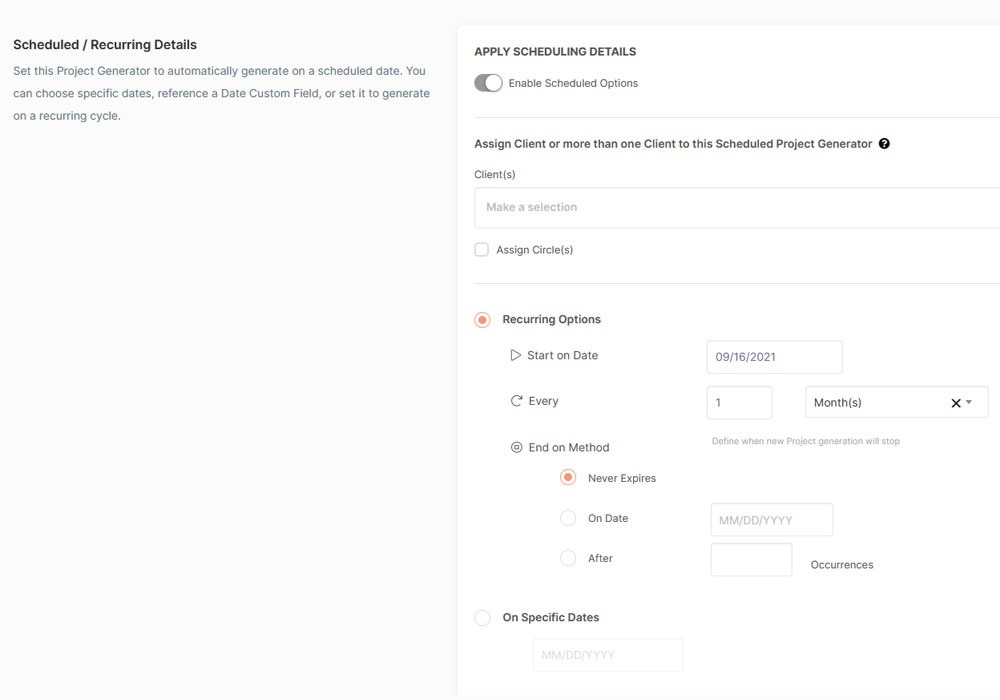The image size is (1000, 700).
Task: Focus the On Date MM/DD/YYYY field
Action: click(x=771, y=520)
